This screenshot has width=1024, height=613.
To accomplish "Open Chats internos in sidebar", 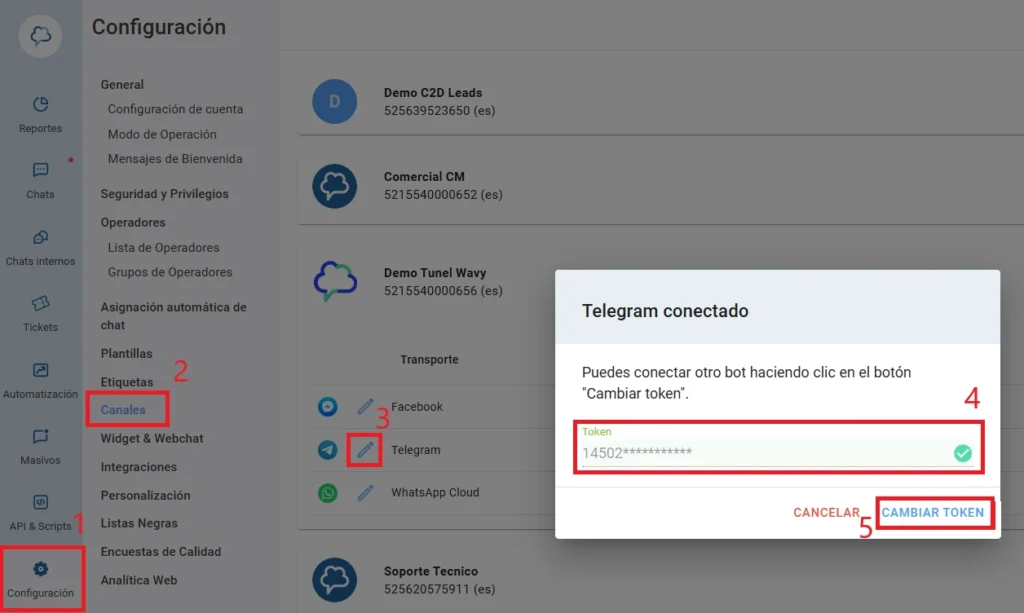I will (x=40, y=248).
